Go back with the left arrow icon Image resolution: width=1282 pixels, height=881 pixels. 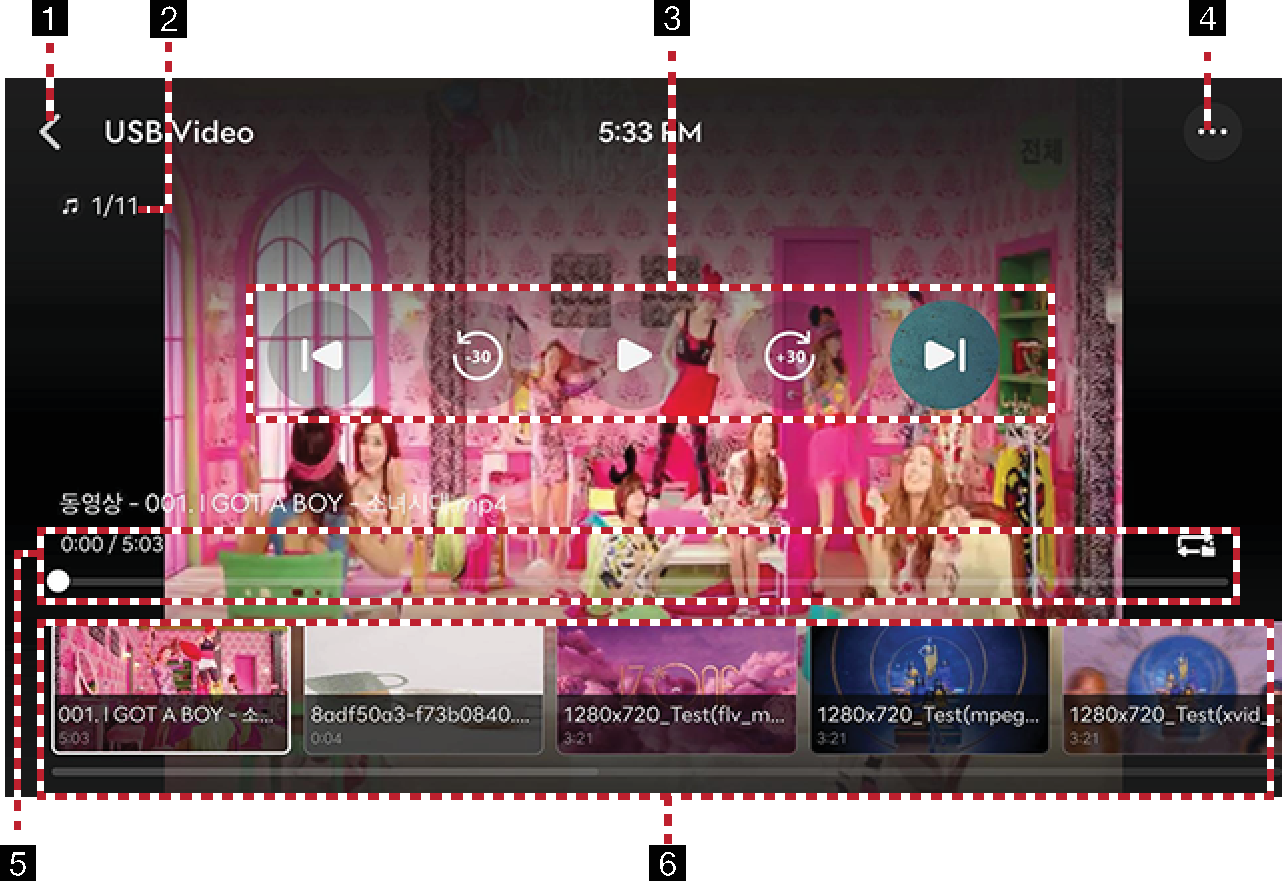coord(50,132)
